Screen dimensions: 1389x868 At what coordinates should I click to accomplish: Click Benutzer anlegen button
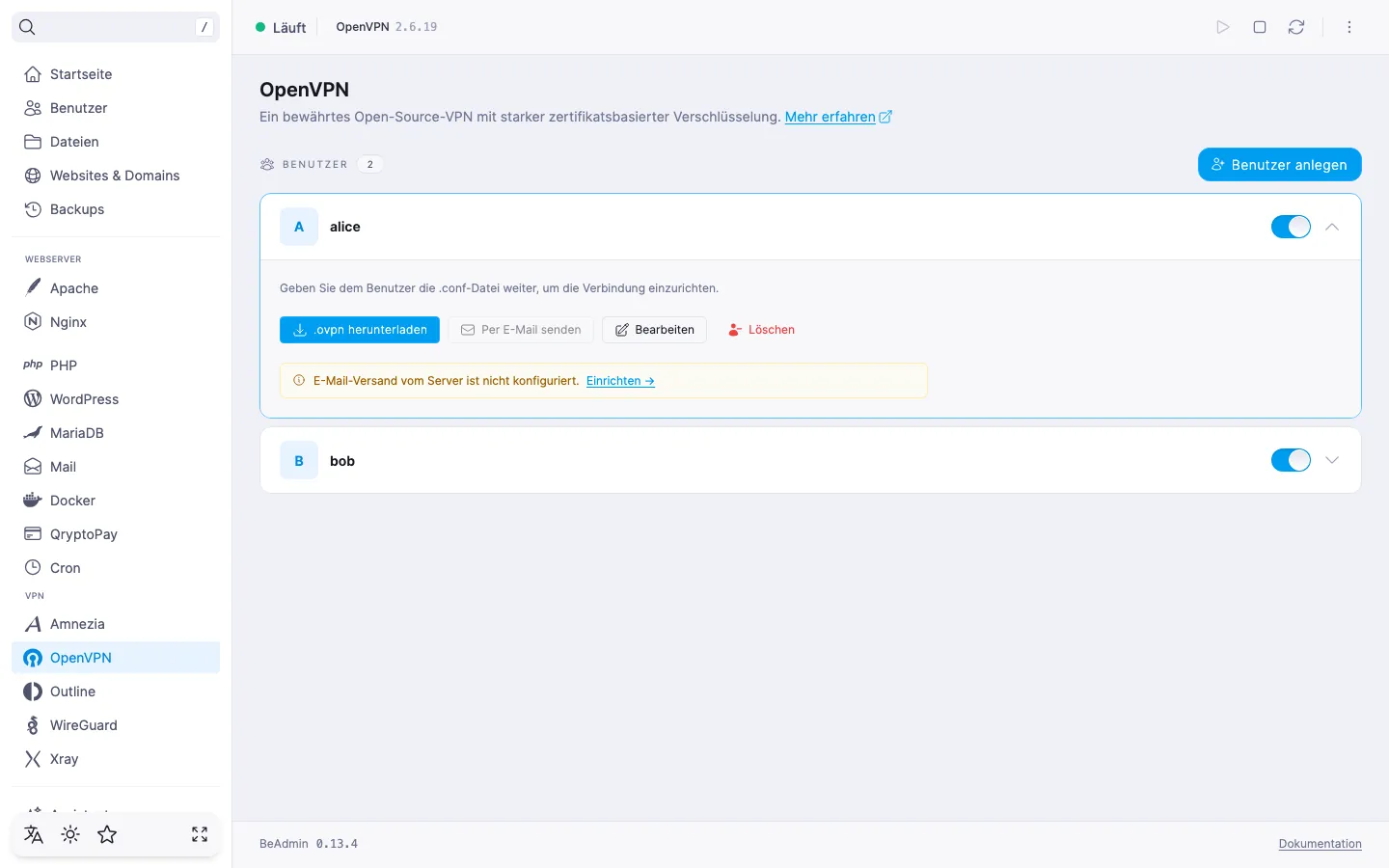tap(1279, 165)
